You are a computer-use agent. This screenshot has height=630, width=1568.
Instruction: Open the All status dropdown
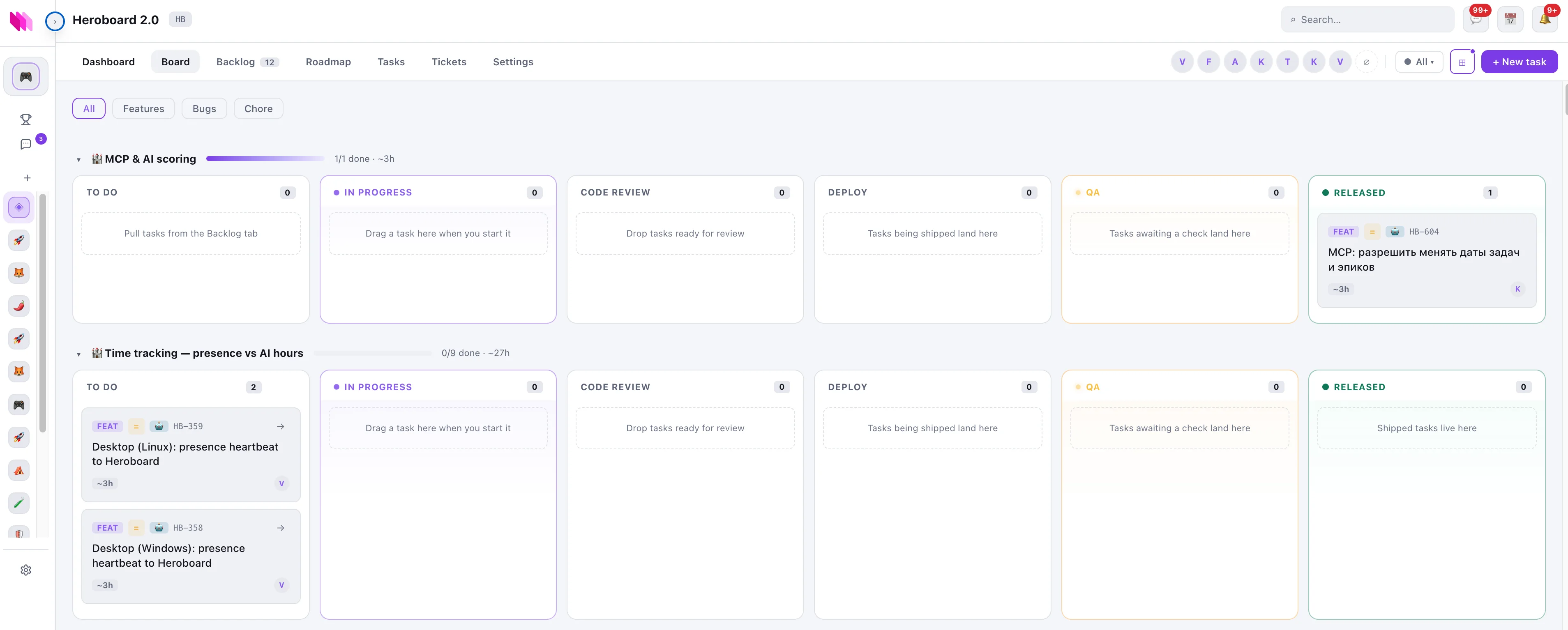[x=1419, y=62]
